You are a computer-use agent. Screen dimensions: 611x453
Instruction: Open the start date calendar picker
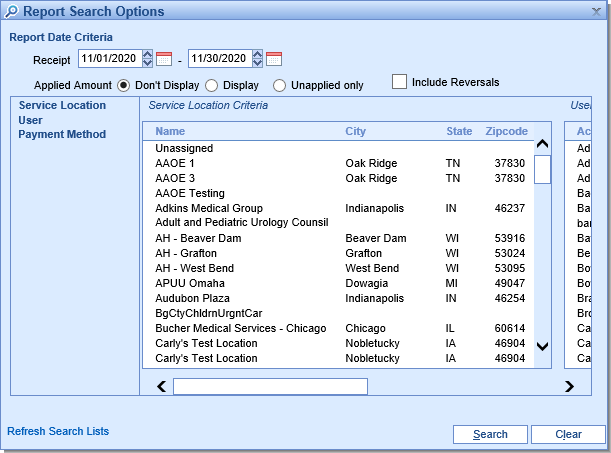point(165,59)
